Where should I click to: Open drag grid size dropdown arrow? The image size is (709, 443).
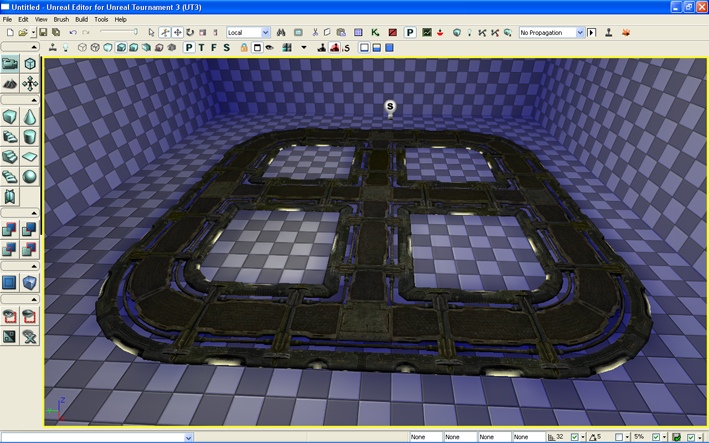582,437
